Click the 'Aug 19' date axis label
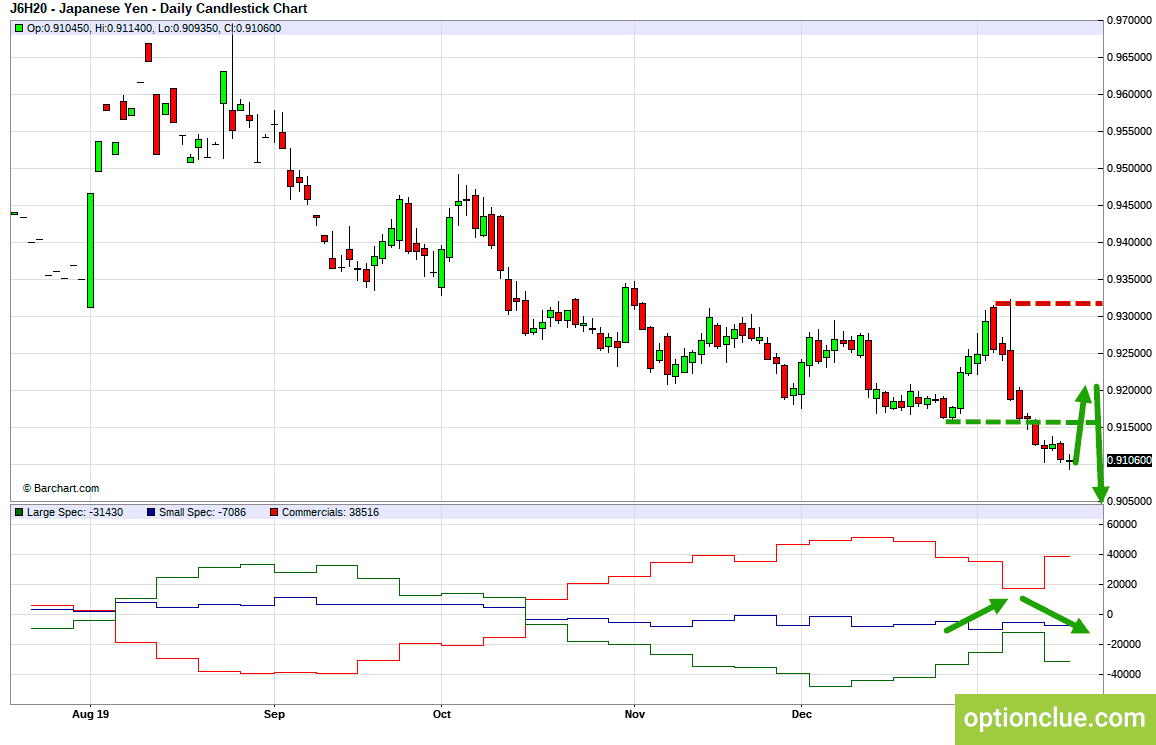The height and width of the screenshot is (745, 1156). [91, 714]
